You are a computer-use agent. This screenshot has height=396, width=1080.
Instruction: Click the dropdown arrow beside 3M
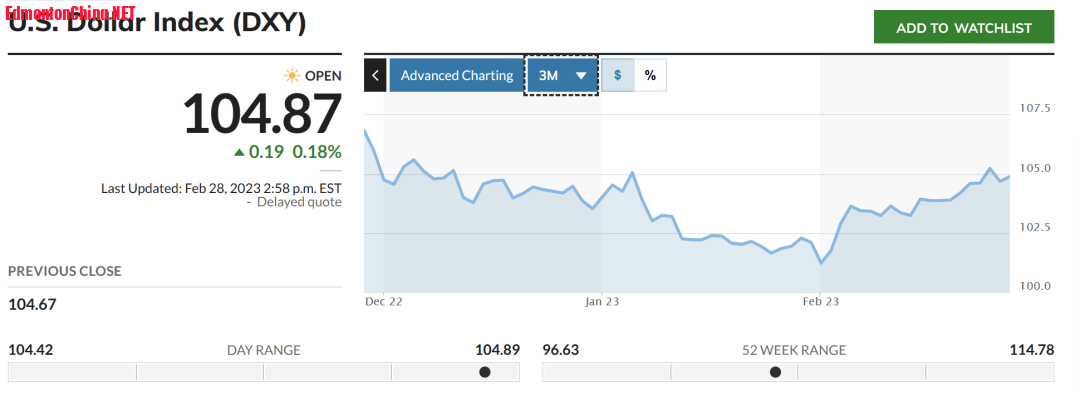(581, 76)
